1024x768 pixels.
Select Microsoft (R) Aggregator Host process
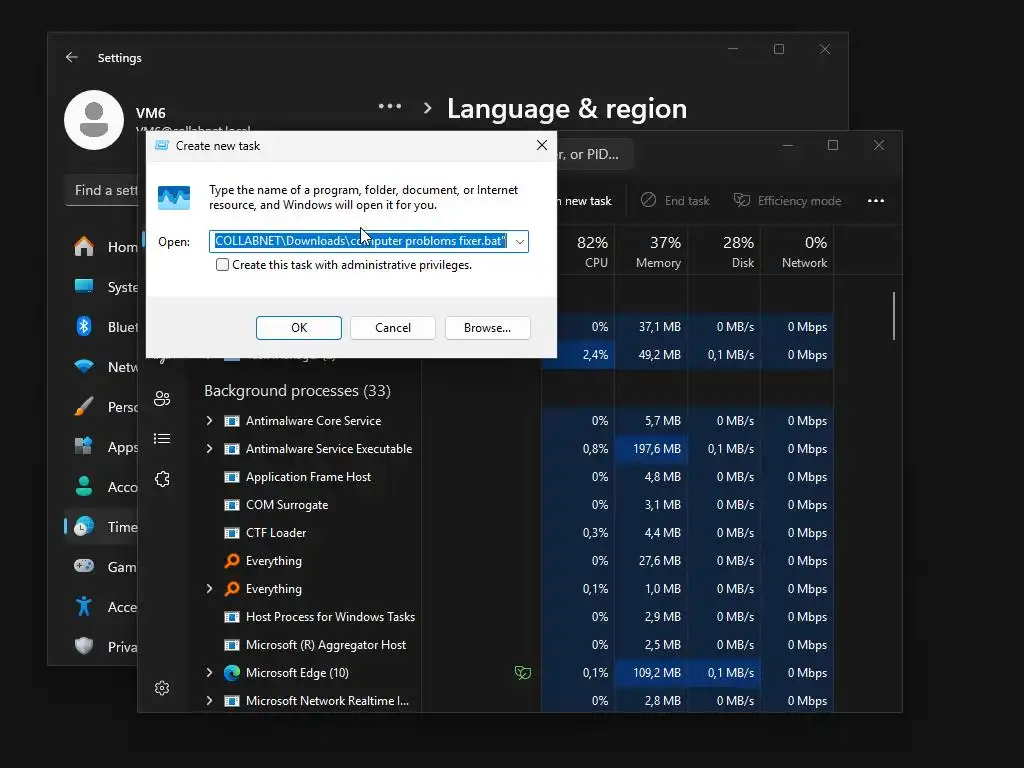325,645
